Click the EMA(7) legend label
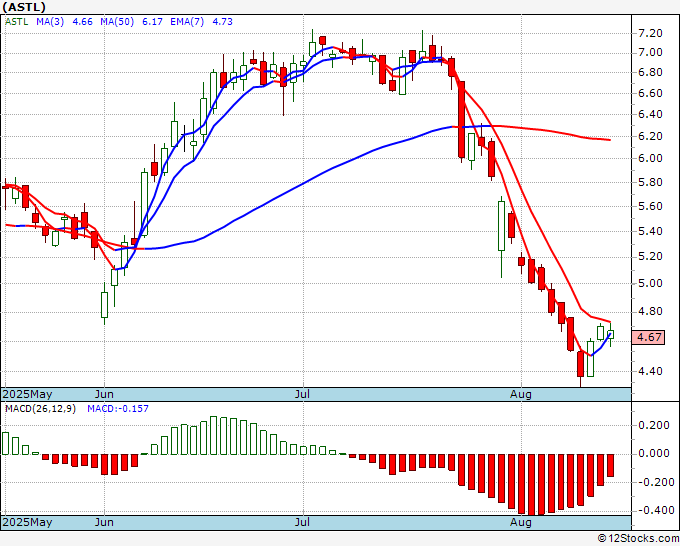 (x=187, y=21)
